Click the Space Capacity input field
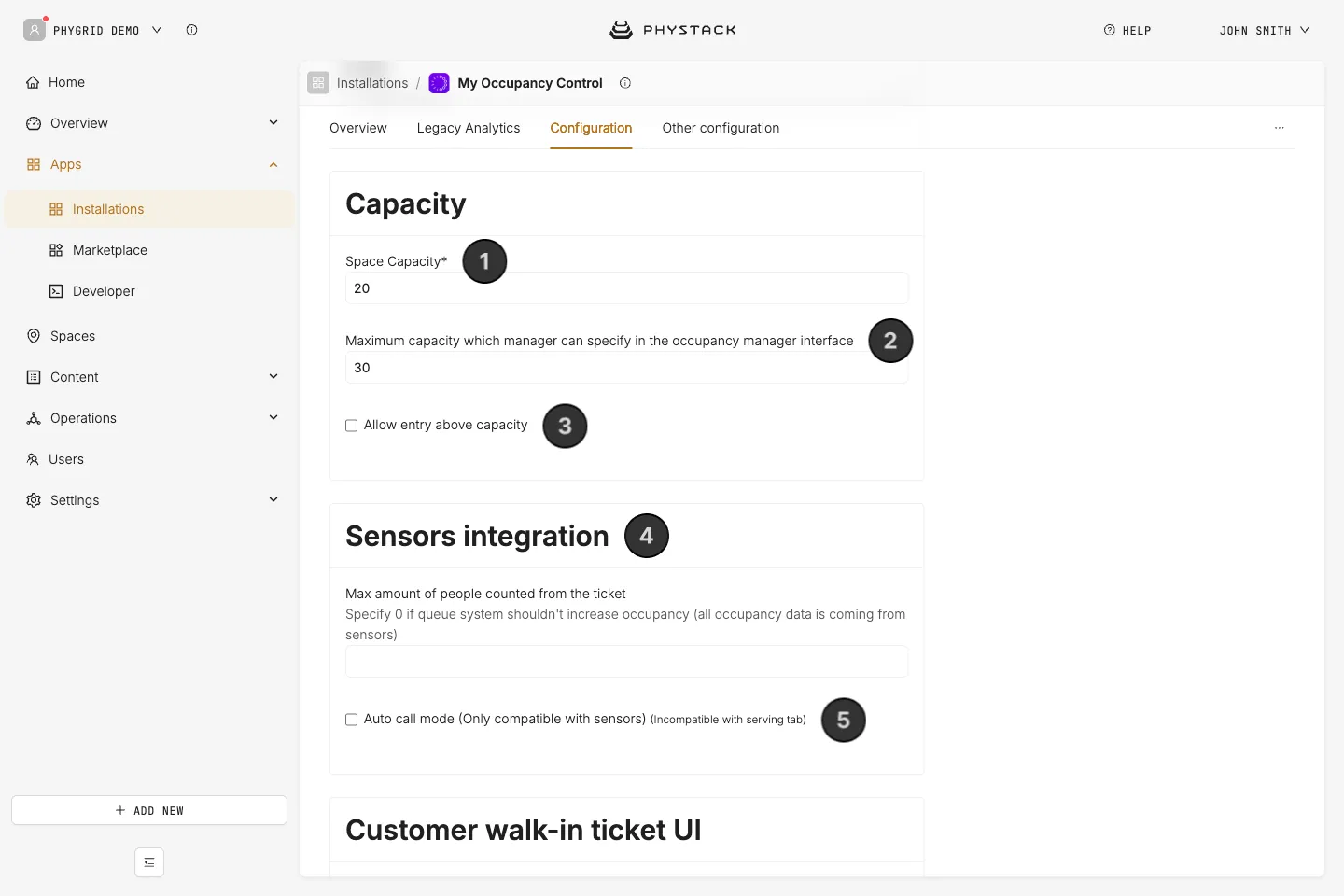 [627, 288]
